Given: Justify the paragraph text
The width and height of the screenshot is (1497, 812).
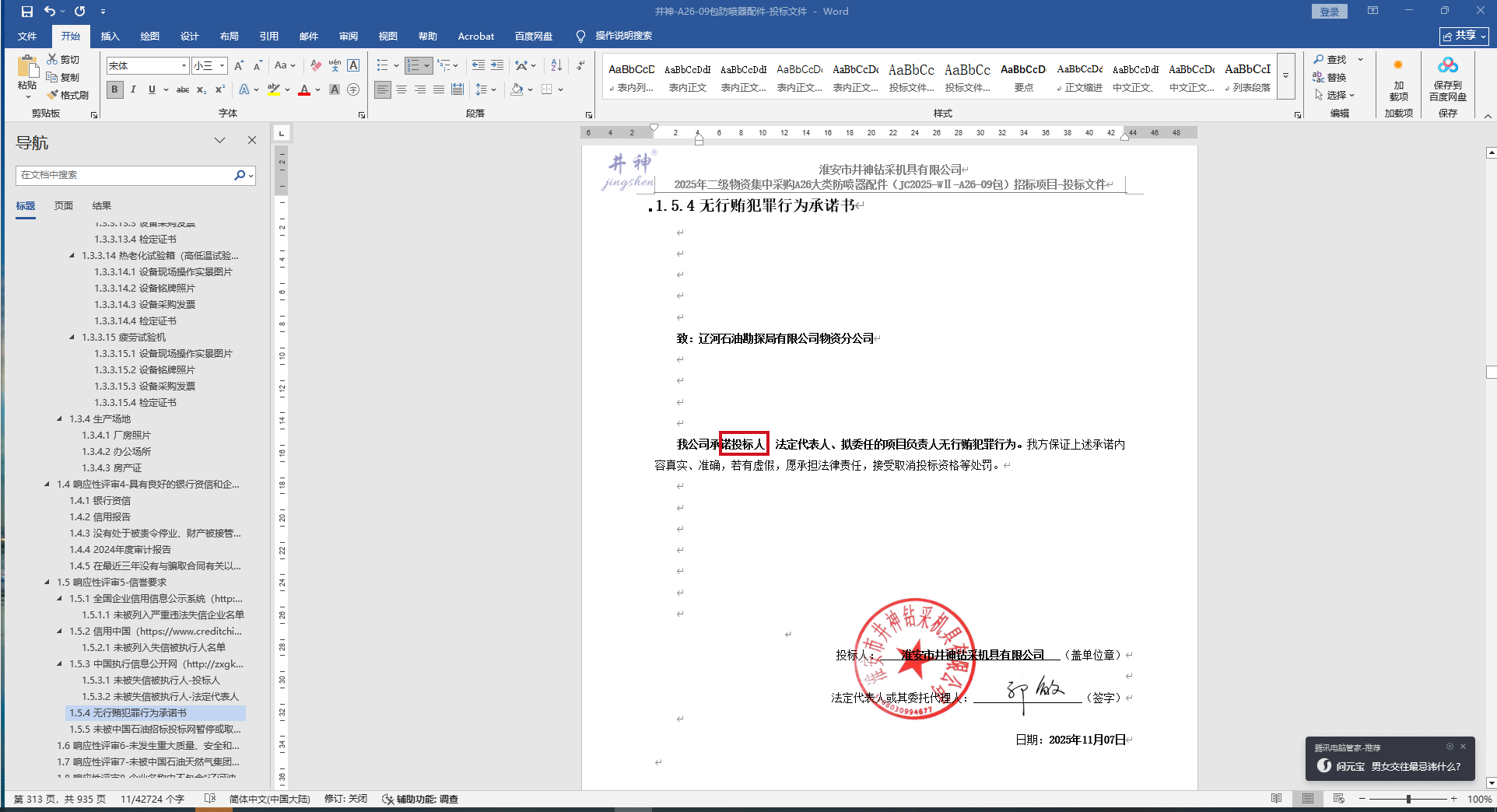Looking at the screenshot, I should [439, 90].
